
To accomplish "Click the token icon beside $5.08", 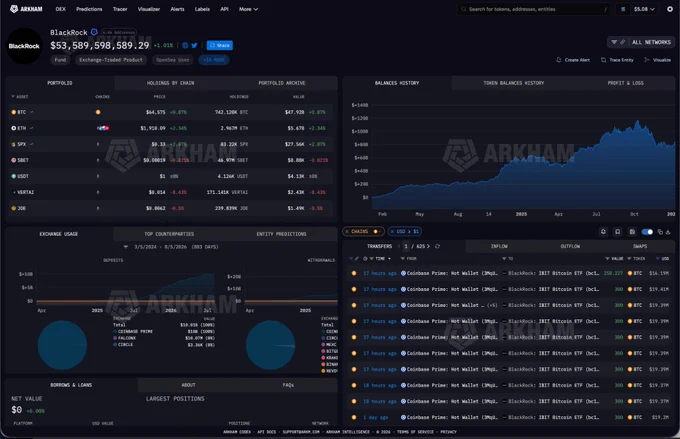I will (x=623, y=9).
